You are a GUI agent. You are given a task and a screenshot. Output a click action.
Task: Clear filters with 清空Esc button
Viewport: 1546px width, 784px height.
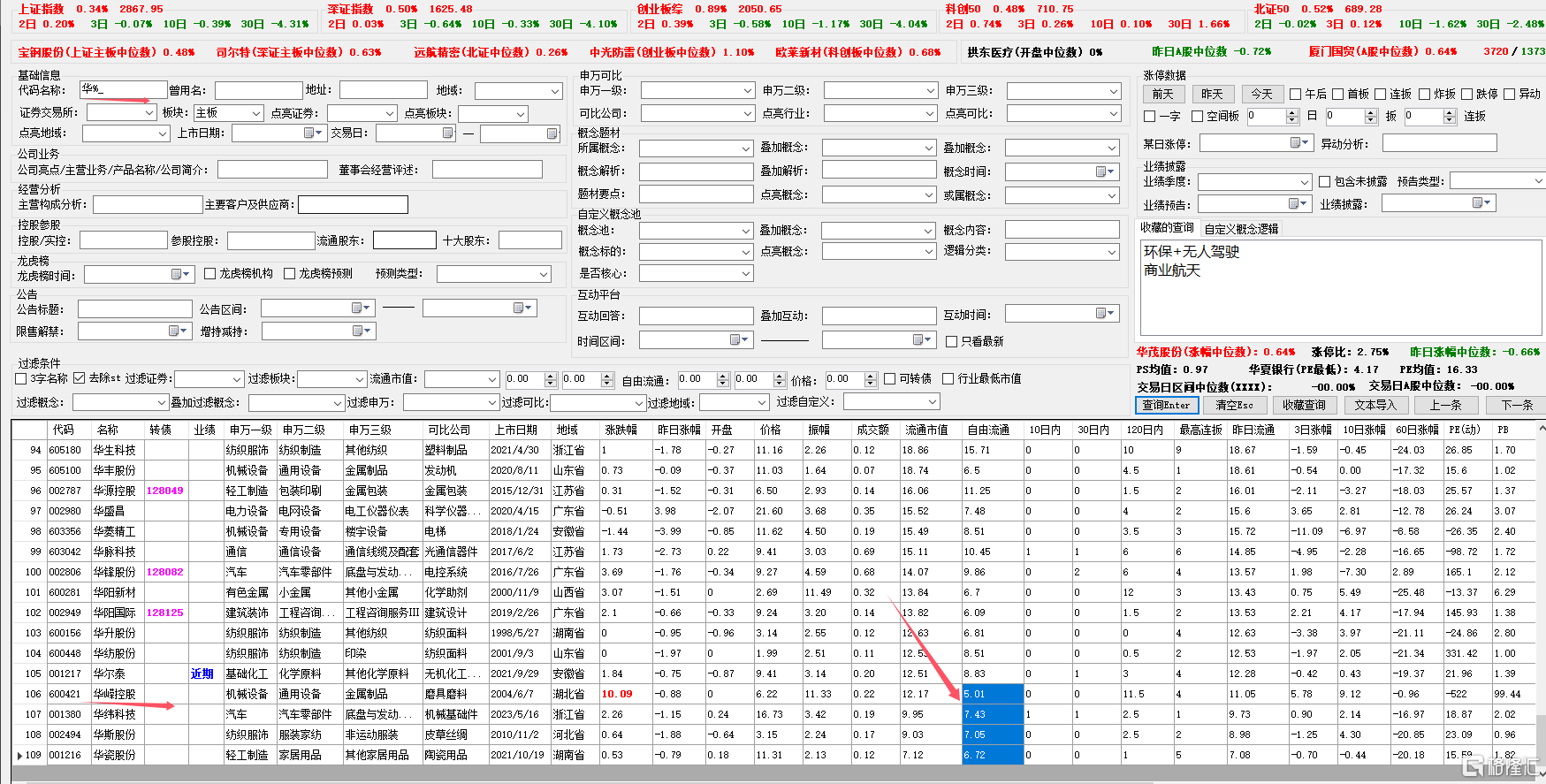(x=1235, y=405)
